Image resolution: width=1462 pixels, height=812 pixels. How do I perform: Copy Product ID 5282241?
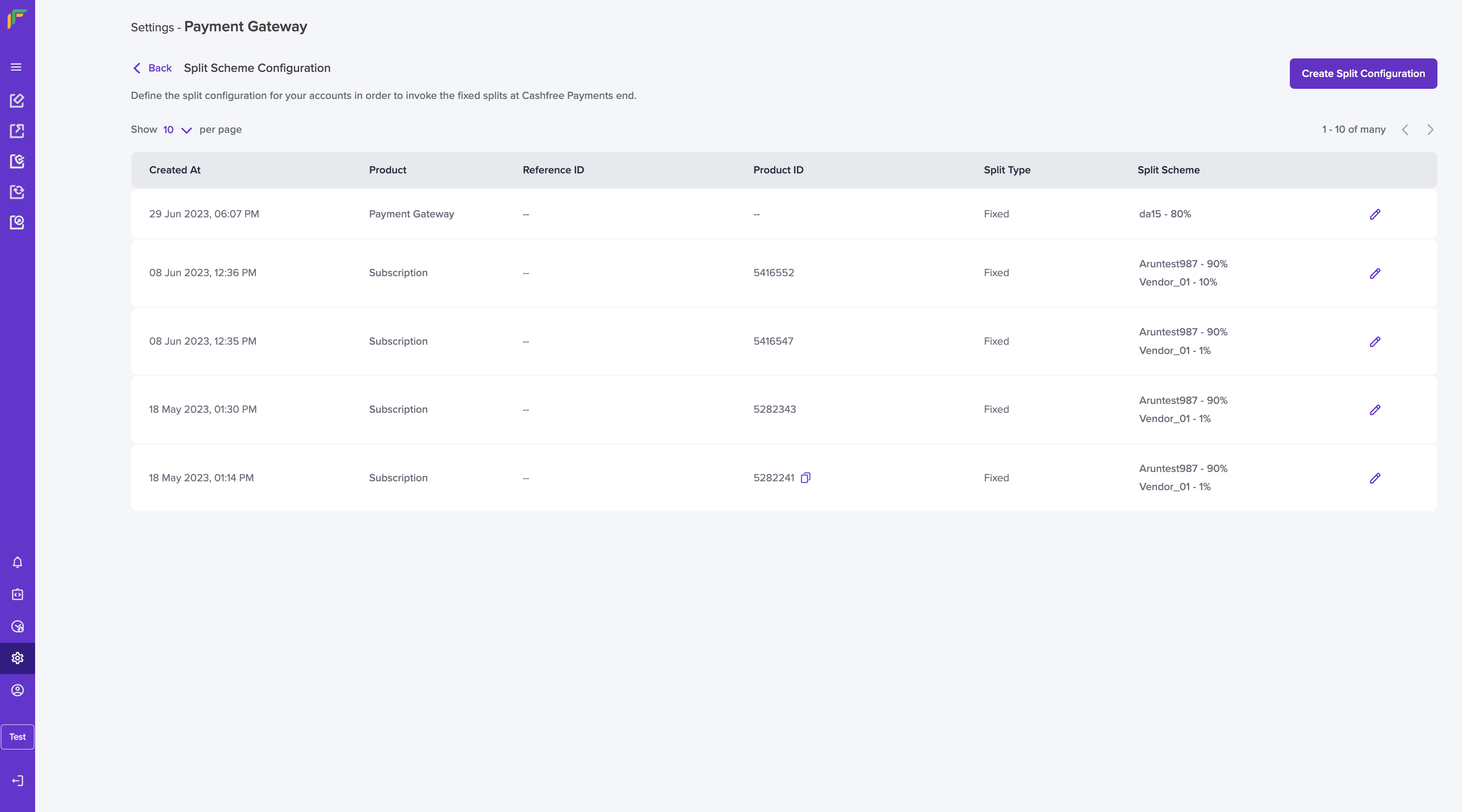point(805,478)
